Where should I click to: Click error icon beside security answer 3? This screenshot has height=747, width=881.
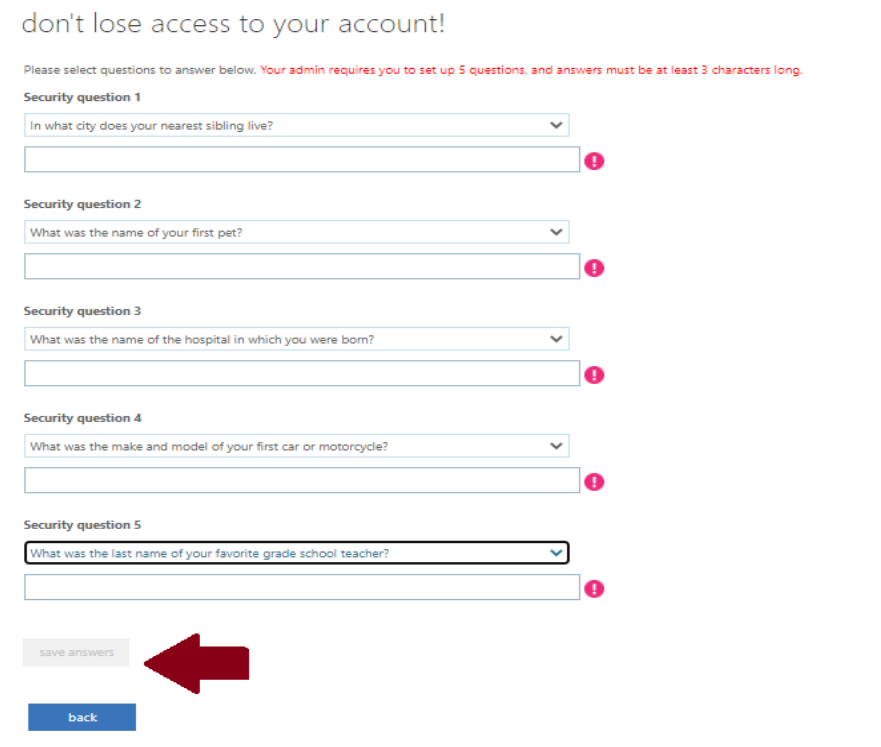pos(594,375)
